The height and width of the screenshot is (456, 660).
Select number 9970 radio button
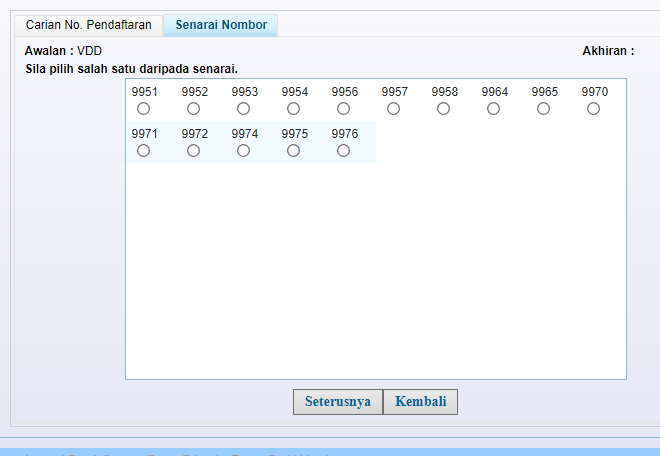594,109
